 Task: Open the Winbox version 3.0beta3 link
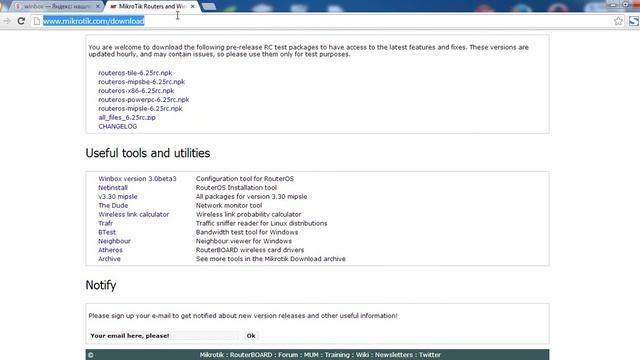[x=137, y=179]
